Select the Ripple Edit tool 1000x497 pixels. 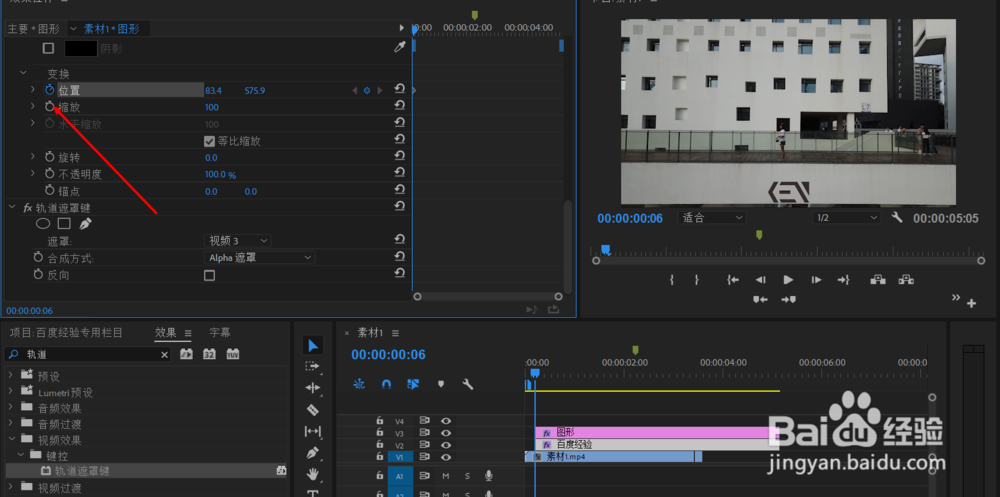coord(312,388)
